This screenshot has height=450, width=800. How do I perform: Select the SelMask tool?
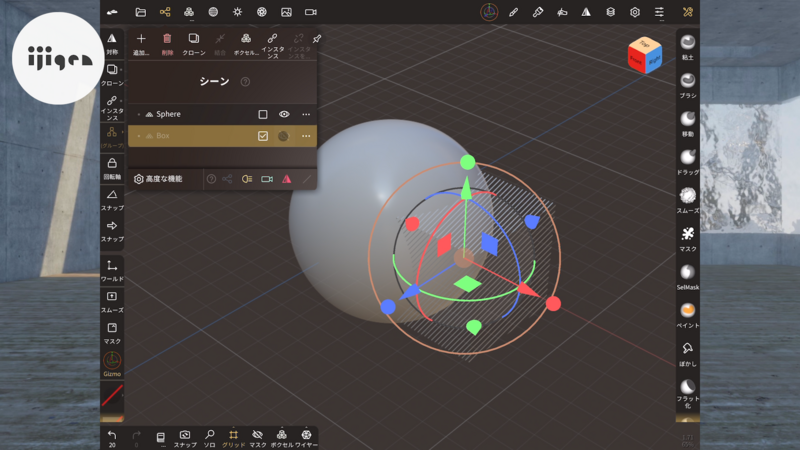[x=688, y=277]
